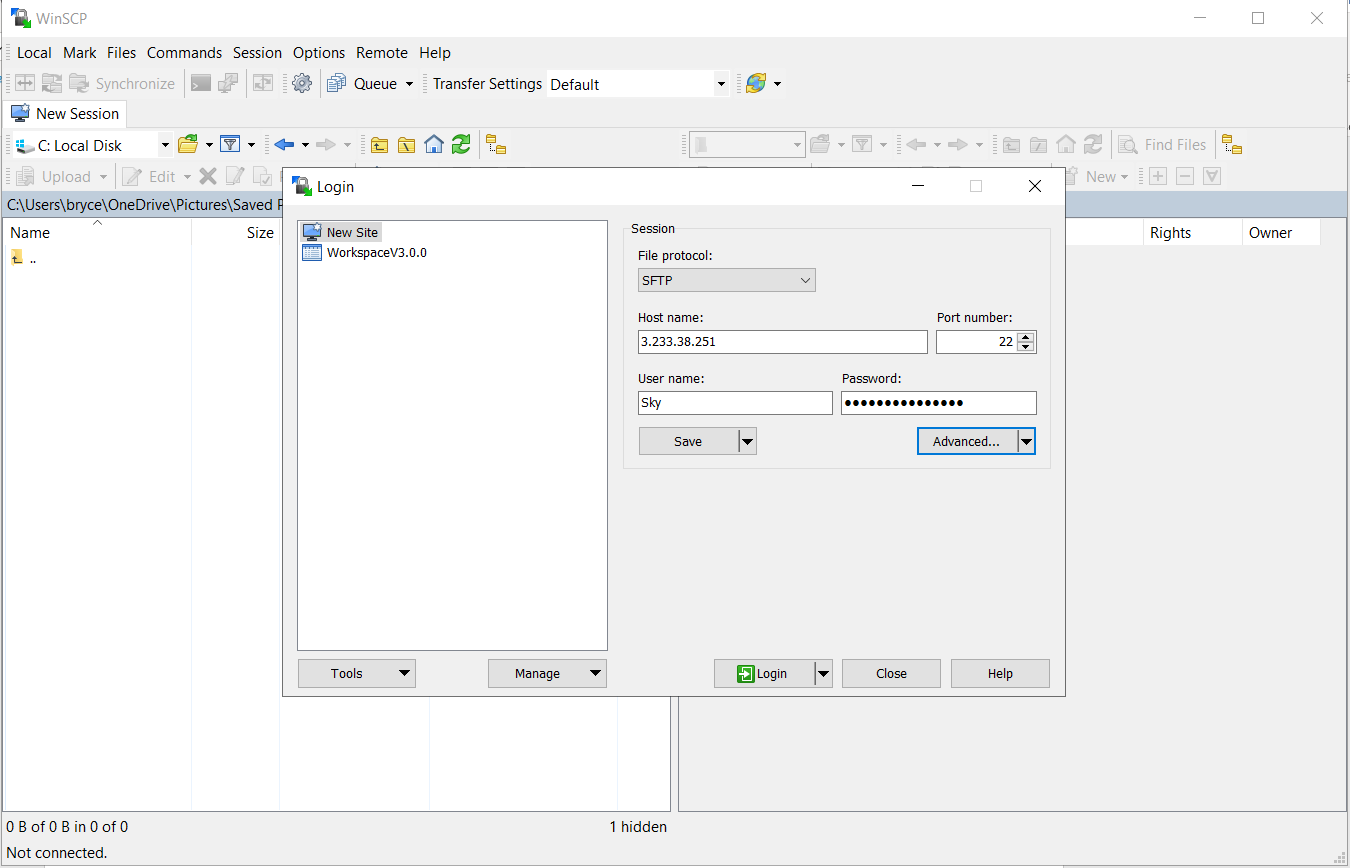Screen dimensions: 1350x868
Task: Click the green Login button
Action: [x=764, y=674]
